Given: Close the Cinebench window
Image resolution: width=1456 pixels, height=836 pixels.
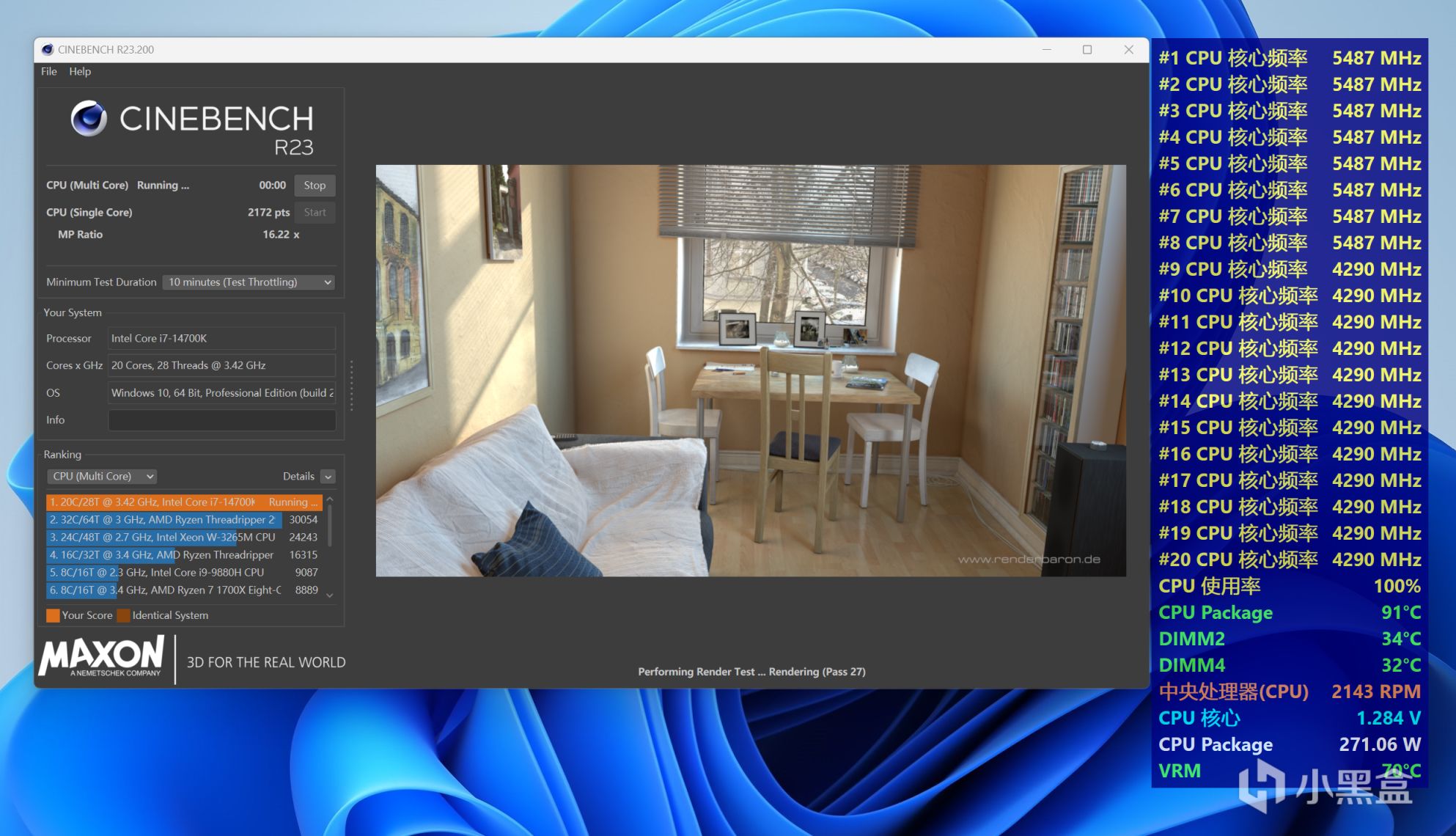Looking at the screenshot, I should pyautogui.click(x=1129, y=50).
